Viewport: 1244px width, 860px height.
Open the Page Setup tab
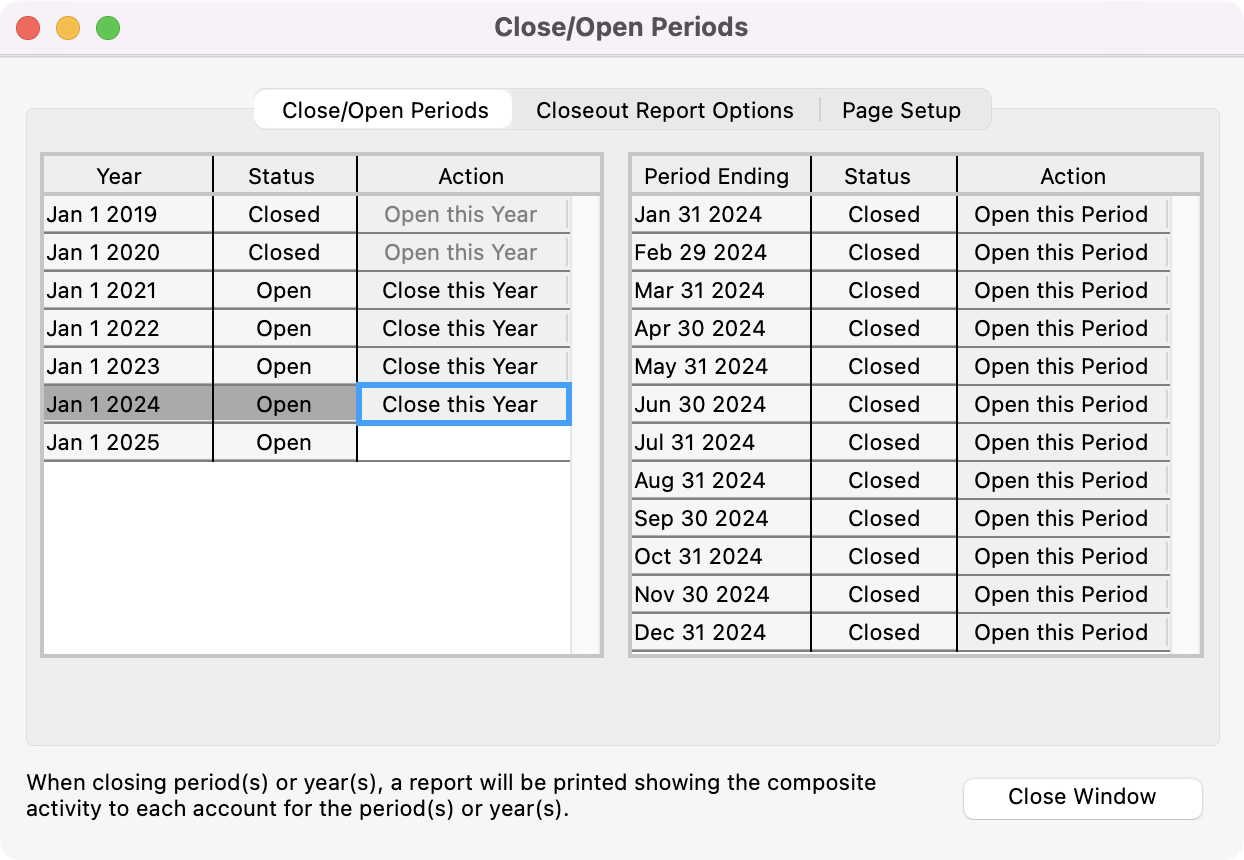pos(900,110)
